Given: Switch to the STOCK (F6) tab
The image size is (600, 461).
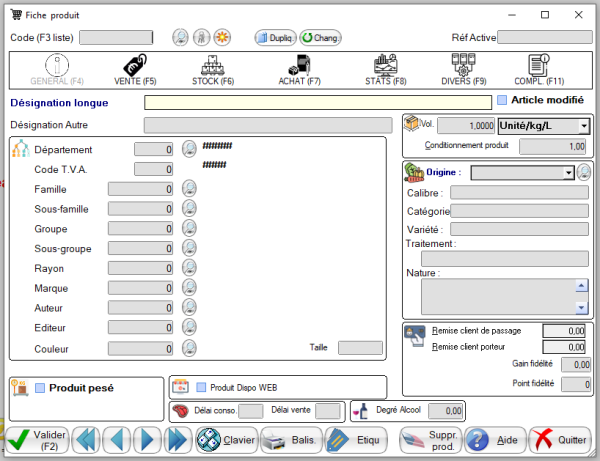Looking at the screenshot, I should coord(212,68).
